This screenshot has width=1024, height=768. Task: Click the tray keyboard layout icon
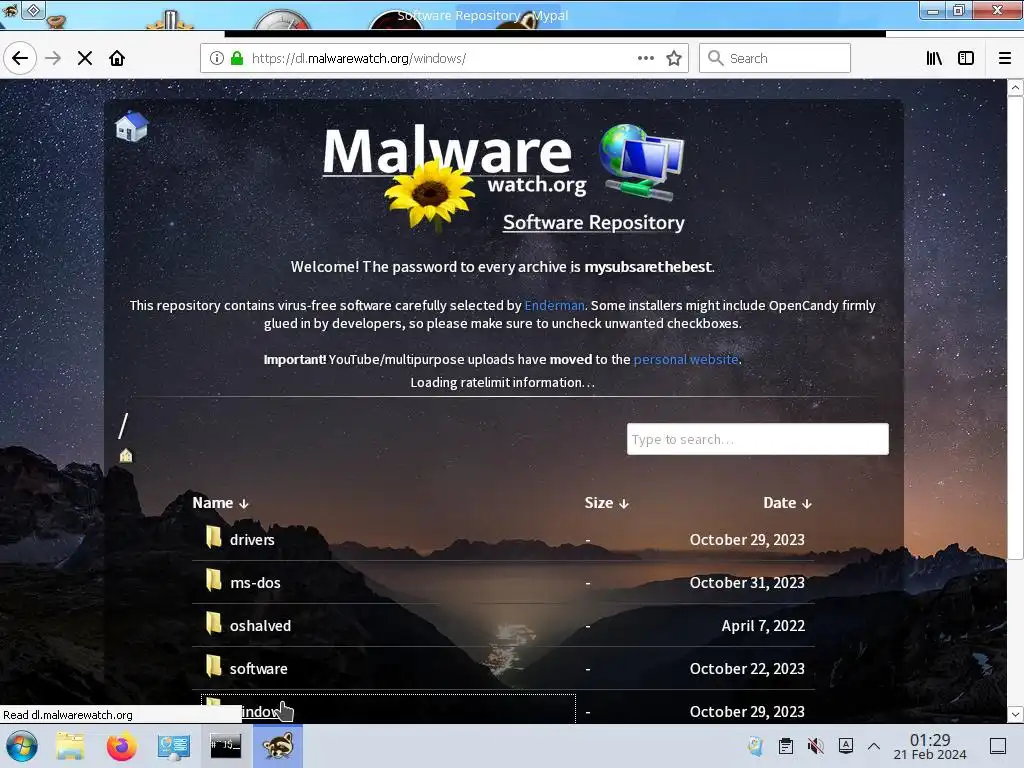(846, 746)
